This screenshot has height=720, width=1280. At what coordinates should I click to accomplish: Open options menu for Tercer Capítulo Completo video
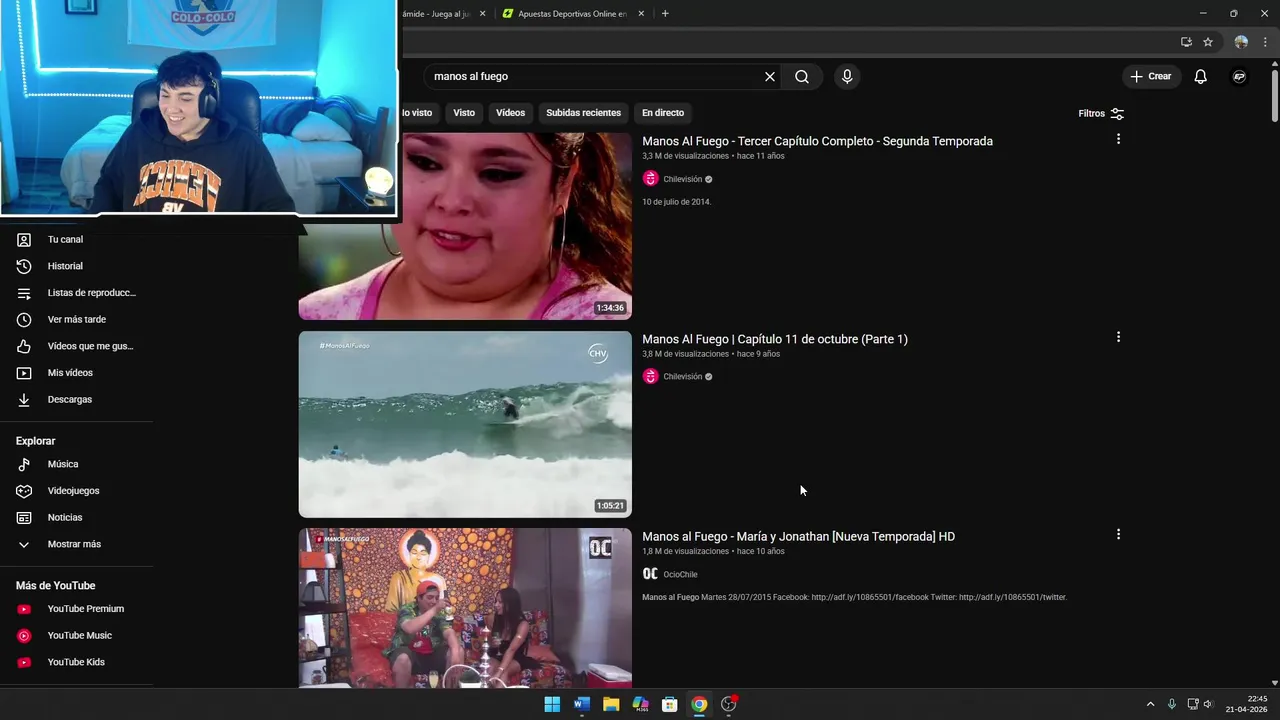[1118, 139]
